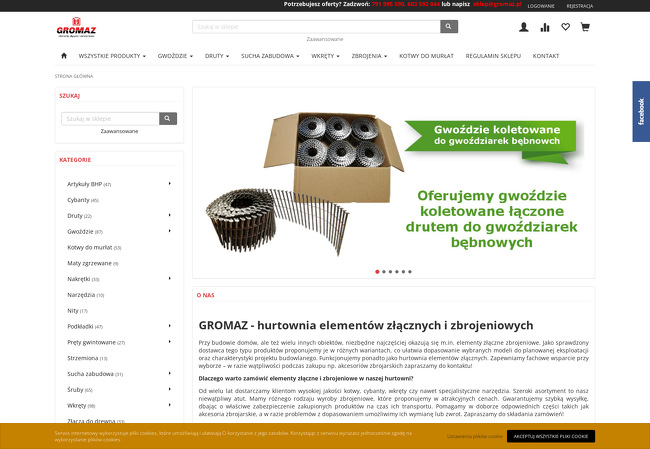Image resolution: width=650 pixels, height=449 pixels.
Task: Open the Sucha Zabudowa navigation dropdown
Action: pos(270,56)
